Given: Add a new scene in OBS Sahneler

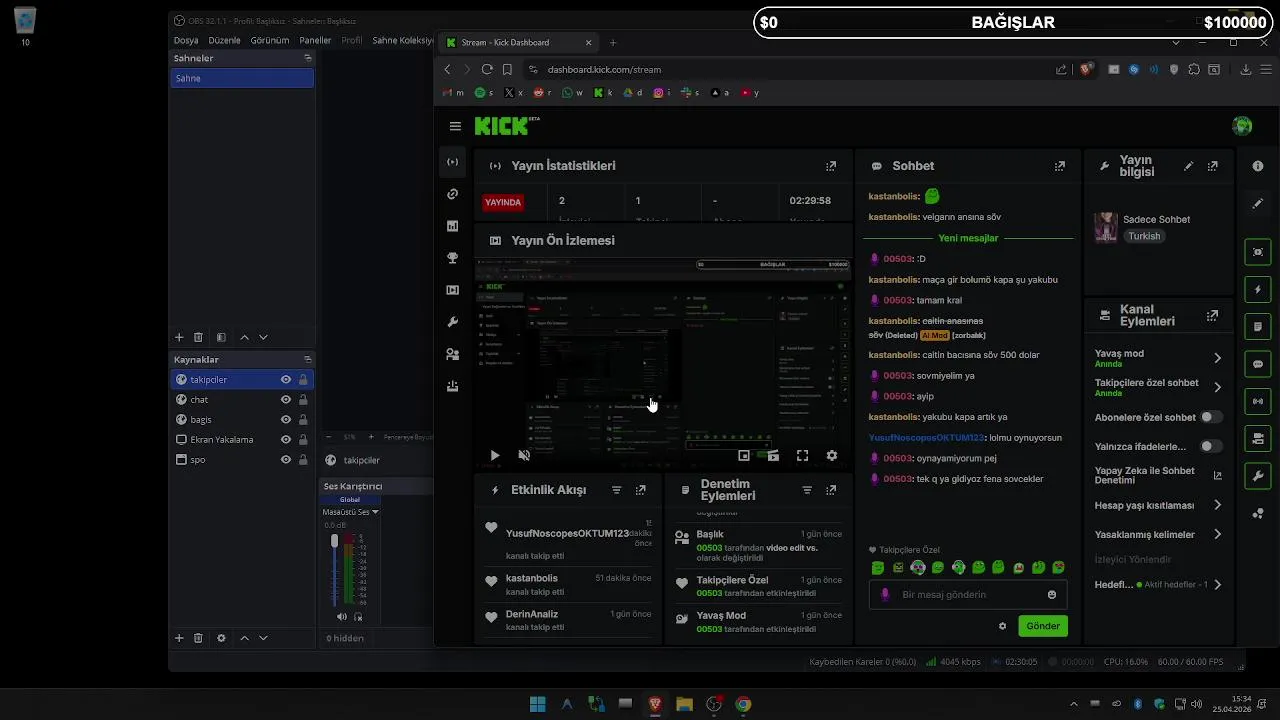Looking at the screenshot, I should point(179,338).
